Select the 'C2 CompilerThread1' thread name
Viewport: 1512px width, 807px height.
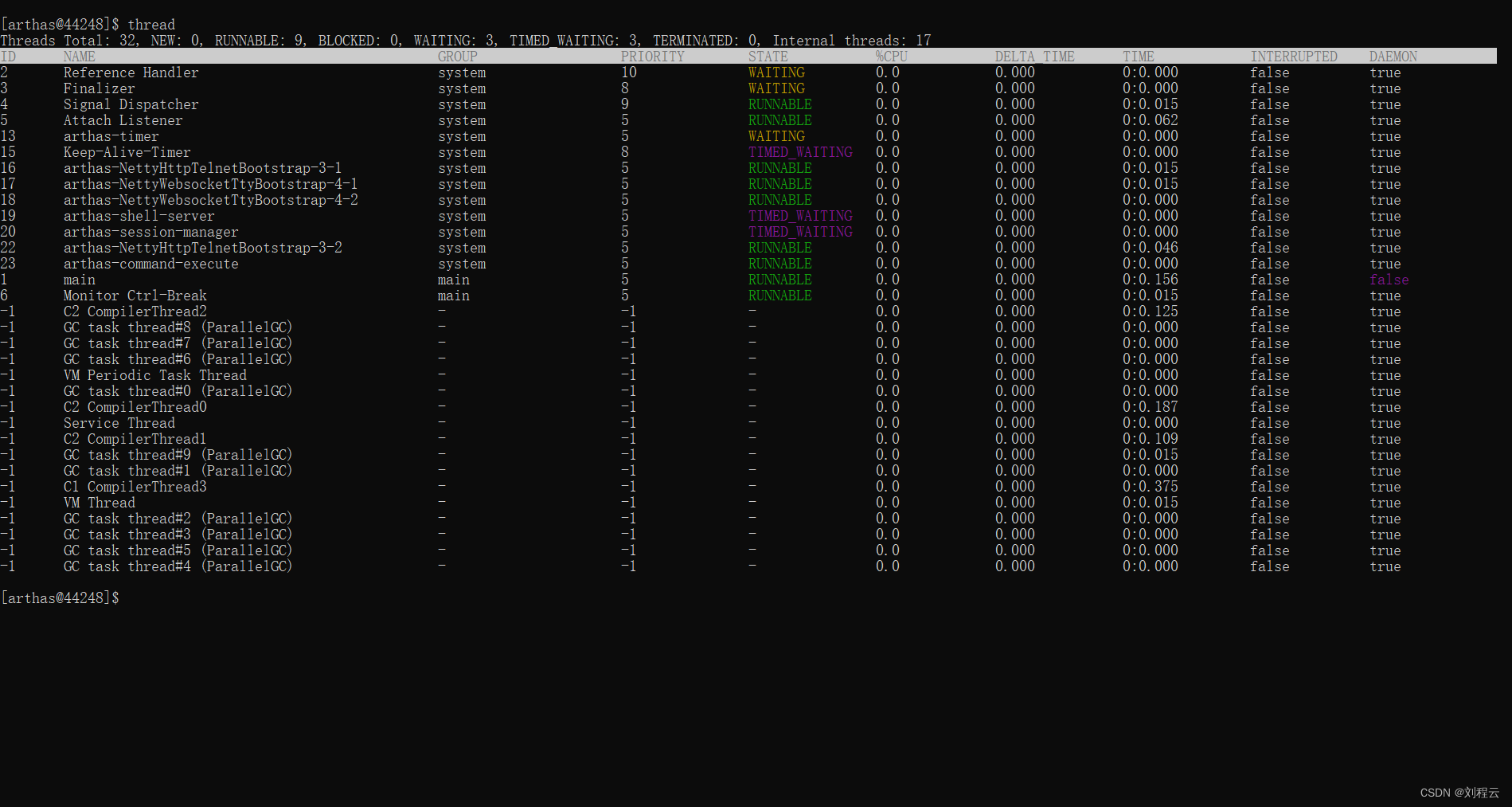coord(135,439)
